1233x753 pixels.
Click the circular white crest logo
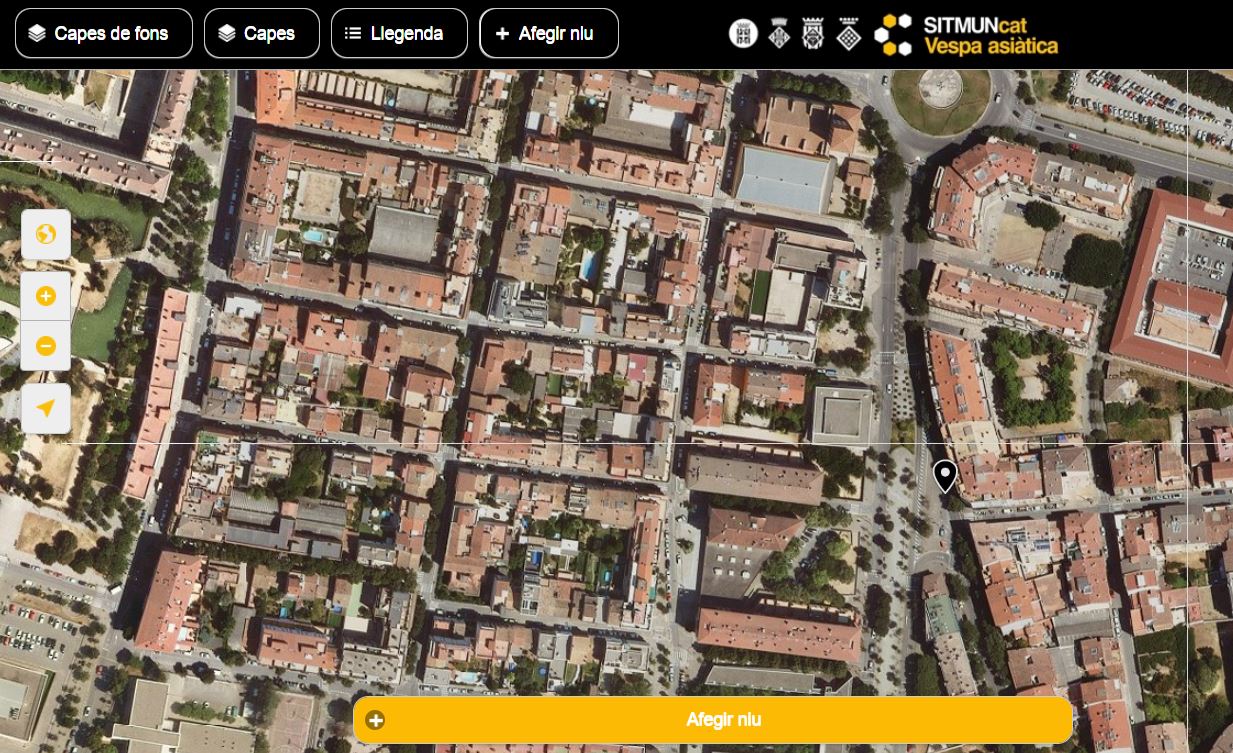(743, 34)
